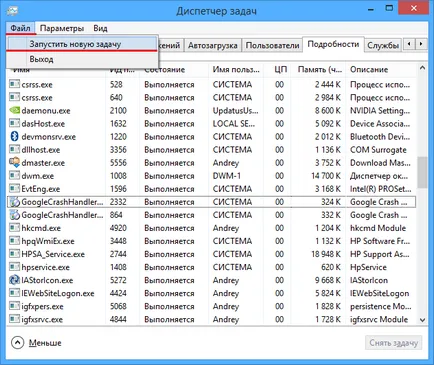The width and height of the screenshot is (434, 365).
Task: Click the dasHost.exe process icon
Action: (14, 123)
